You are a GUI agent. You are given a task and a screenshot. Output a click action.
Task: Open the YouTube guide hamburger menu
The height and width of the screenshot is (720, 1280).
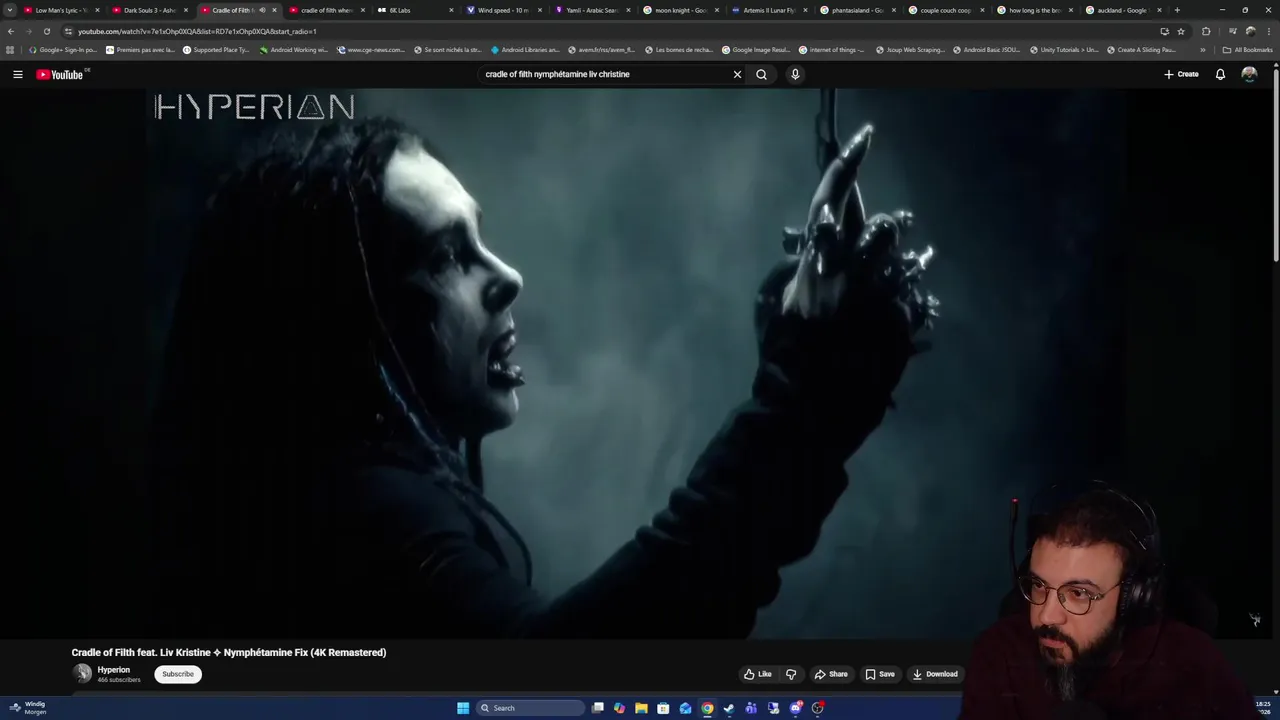17,74
